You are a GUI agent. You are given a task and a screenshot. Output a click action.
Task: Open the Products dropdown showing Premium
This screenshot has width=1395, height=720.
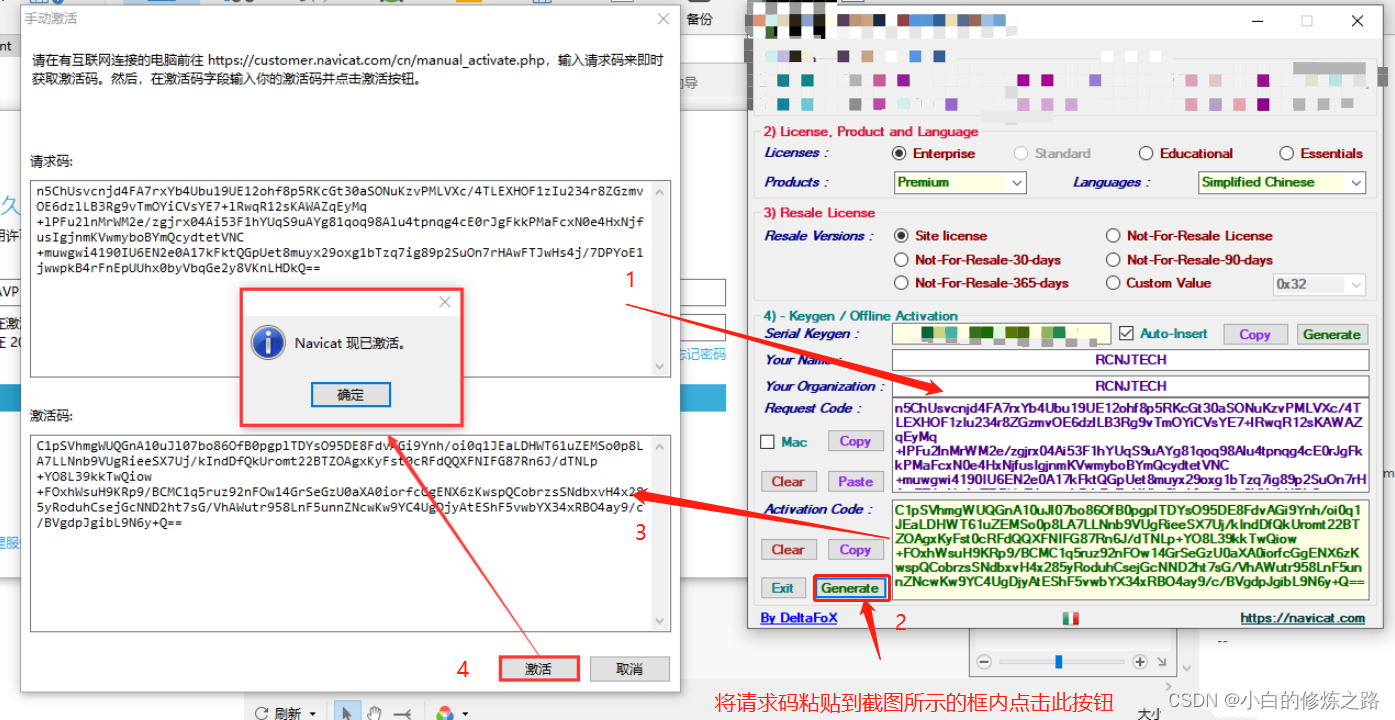(960, 183)
